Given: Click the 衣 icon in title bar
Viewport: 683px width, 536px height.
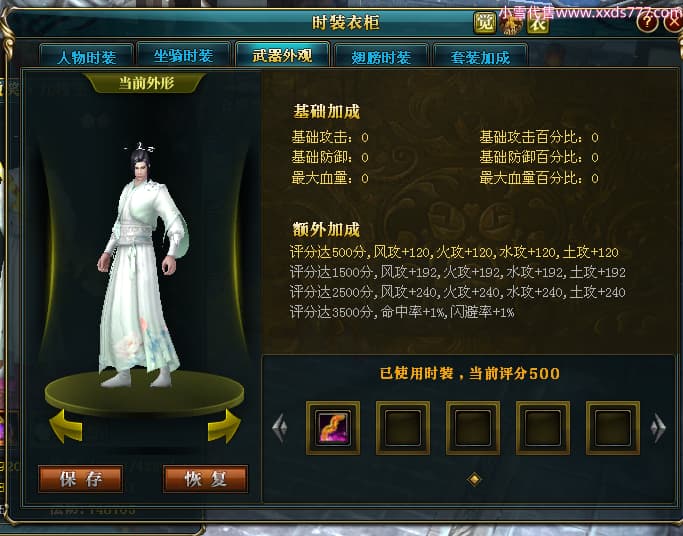Looking at the screenshot, I should click(x=538, y=23).
